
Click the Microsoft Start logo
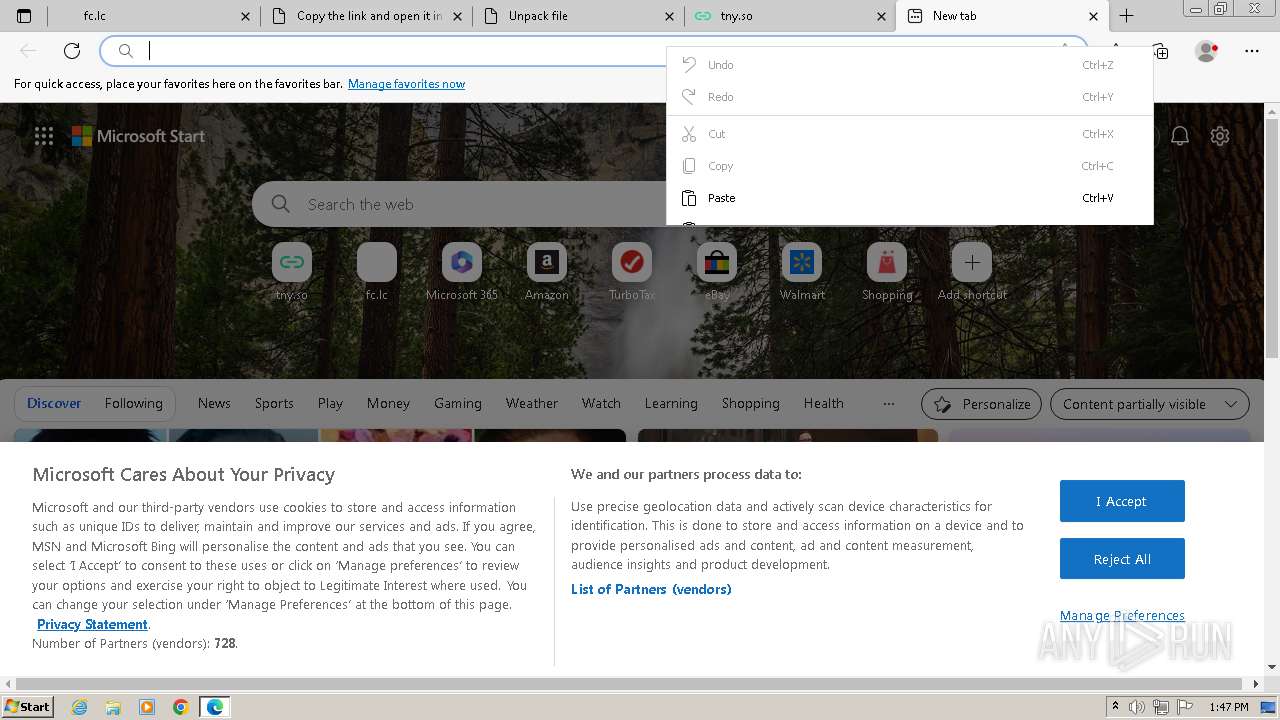click(138, 136)
